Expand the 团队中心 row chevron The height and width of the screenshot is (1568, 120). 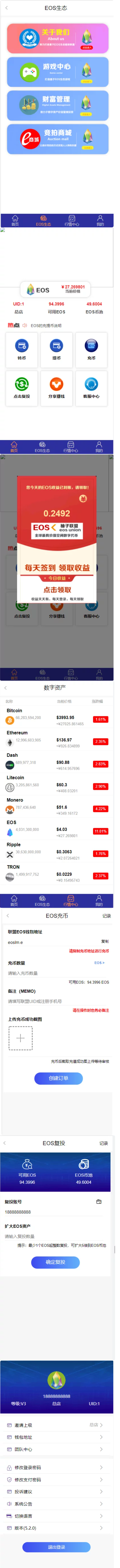[101, 1449]
